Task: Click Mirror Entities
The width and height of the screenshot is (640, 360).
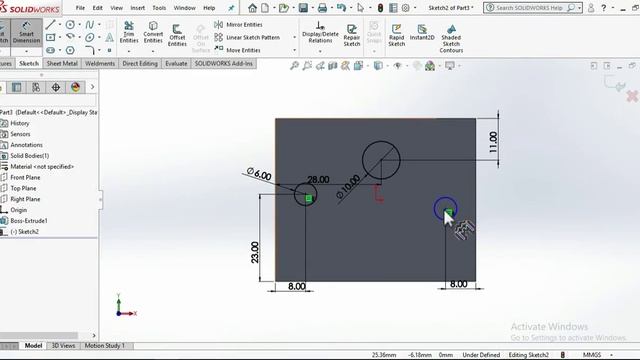Action: (x=238, y=24)
